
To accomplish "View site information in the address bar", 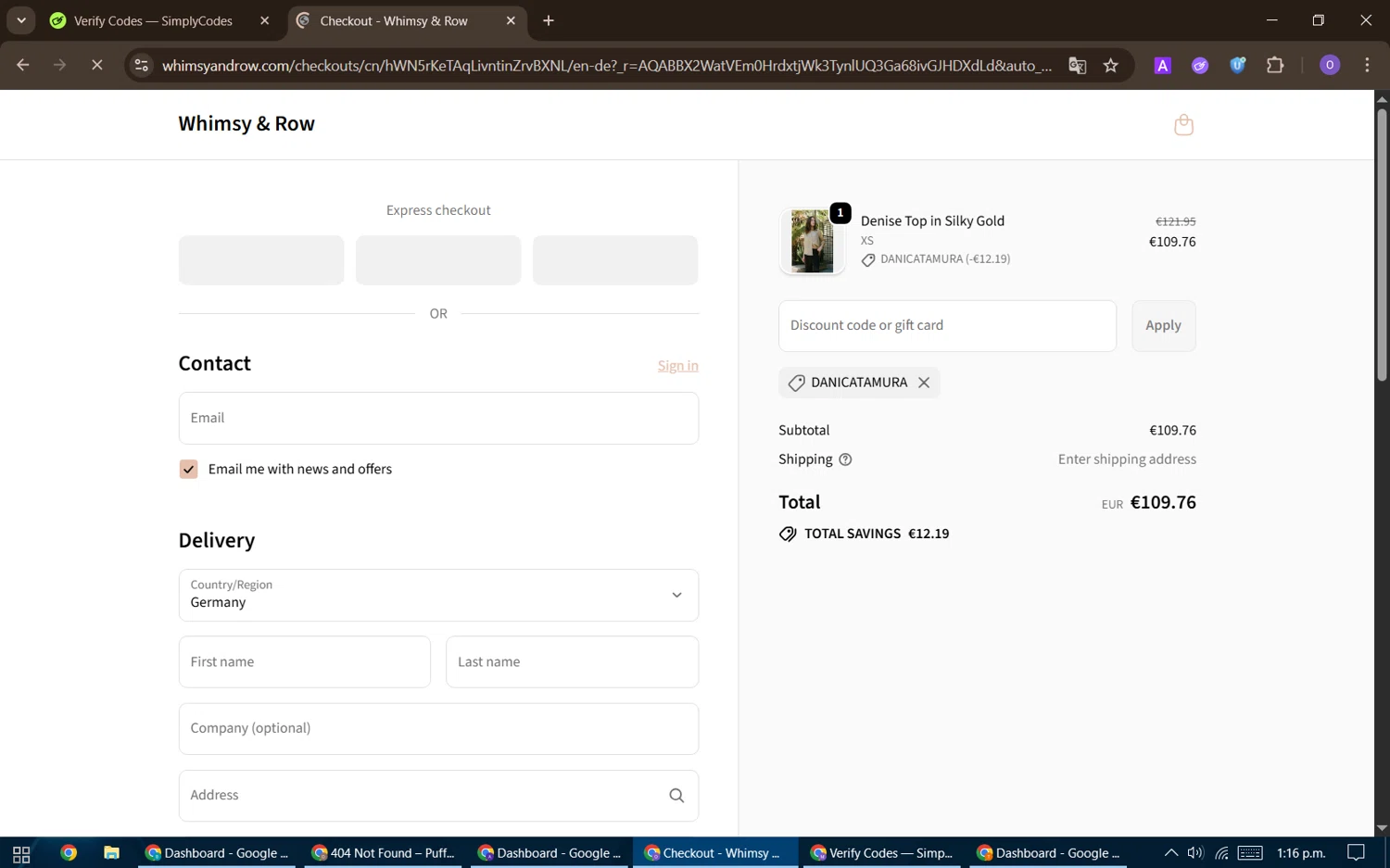I will pos(141,66).
